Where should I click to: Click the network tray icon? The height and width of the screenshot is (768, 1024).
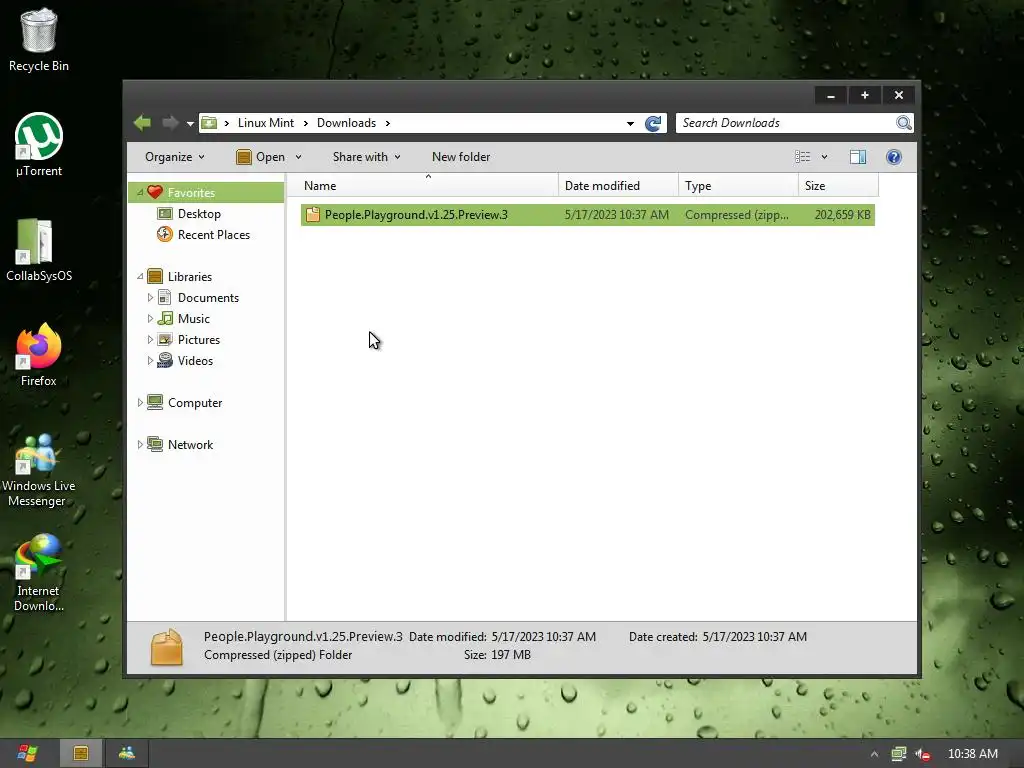[x=899, y=754]
